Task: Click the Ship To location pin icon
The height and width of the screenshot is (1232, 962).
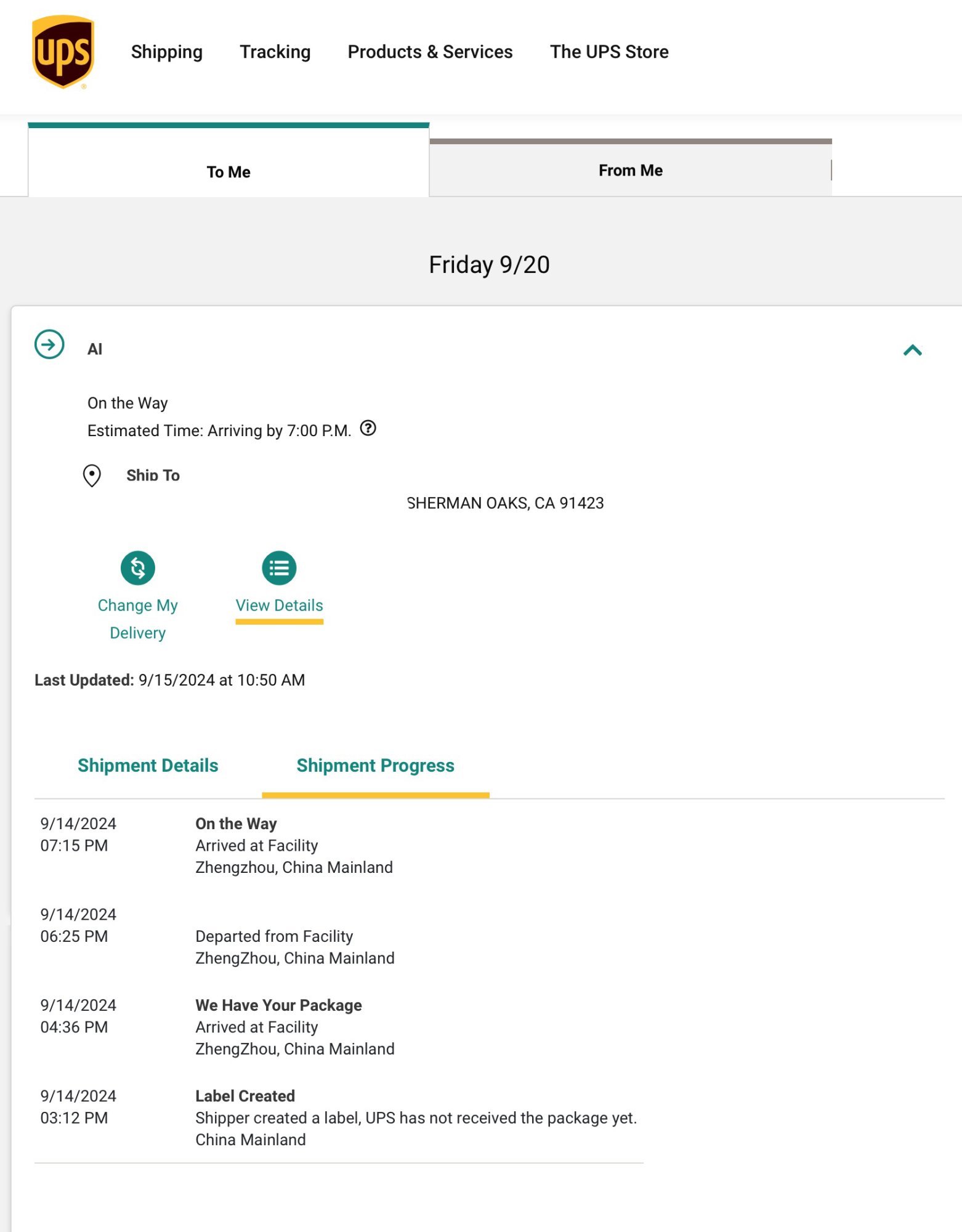Action: coord(92,476)
